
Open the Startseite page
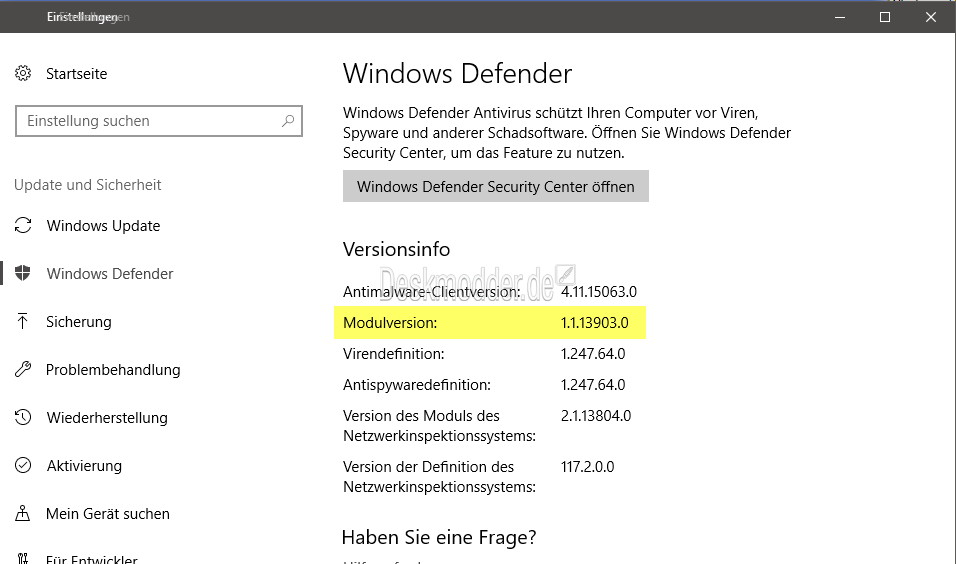tap(76, 74)
